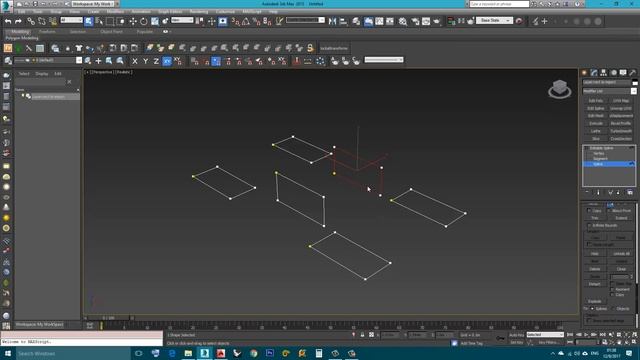Screen dimensions: 640x360
Task: Select highlighted Spline sub-object level
Action: coord(609,164)
